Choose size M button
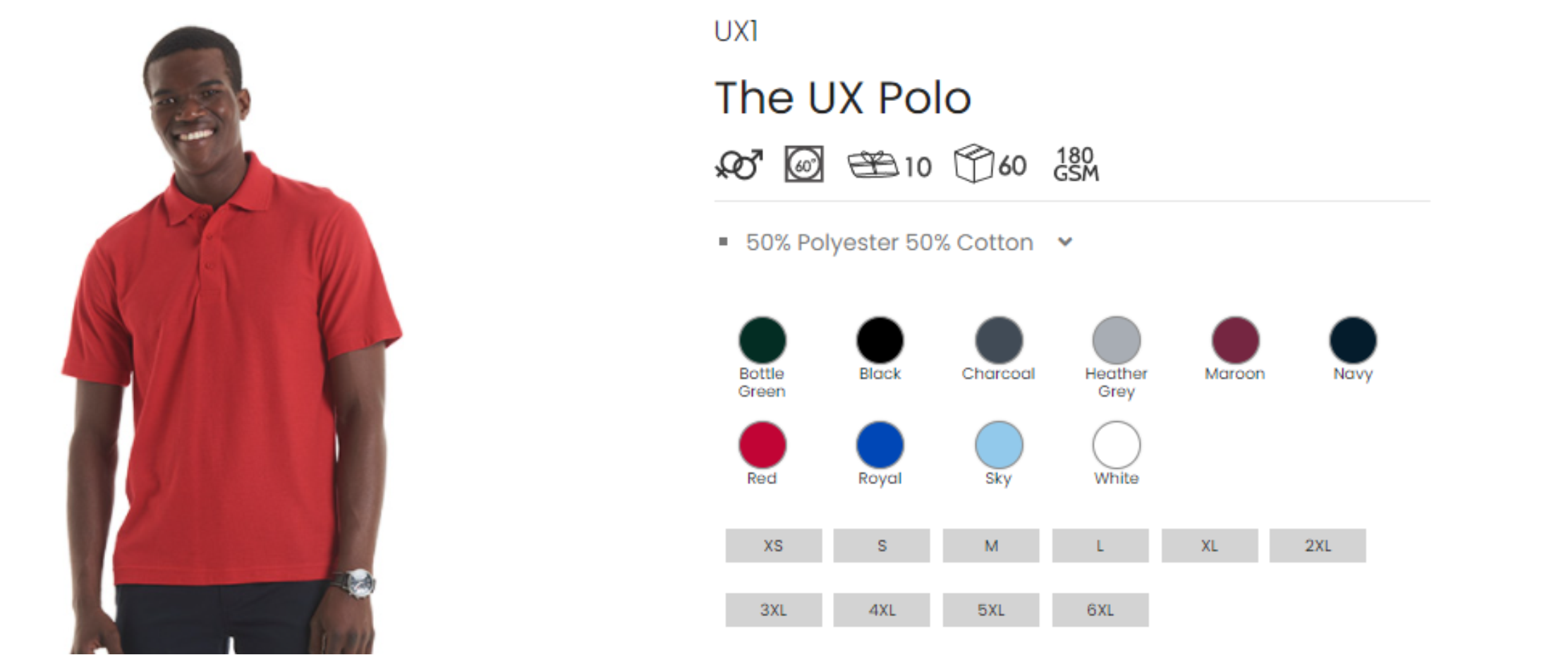This screenshot has height=655, width=1568. pyautogui.click(x=991, y=546)
